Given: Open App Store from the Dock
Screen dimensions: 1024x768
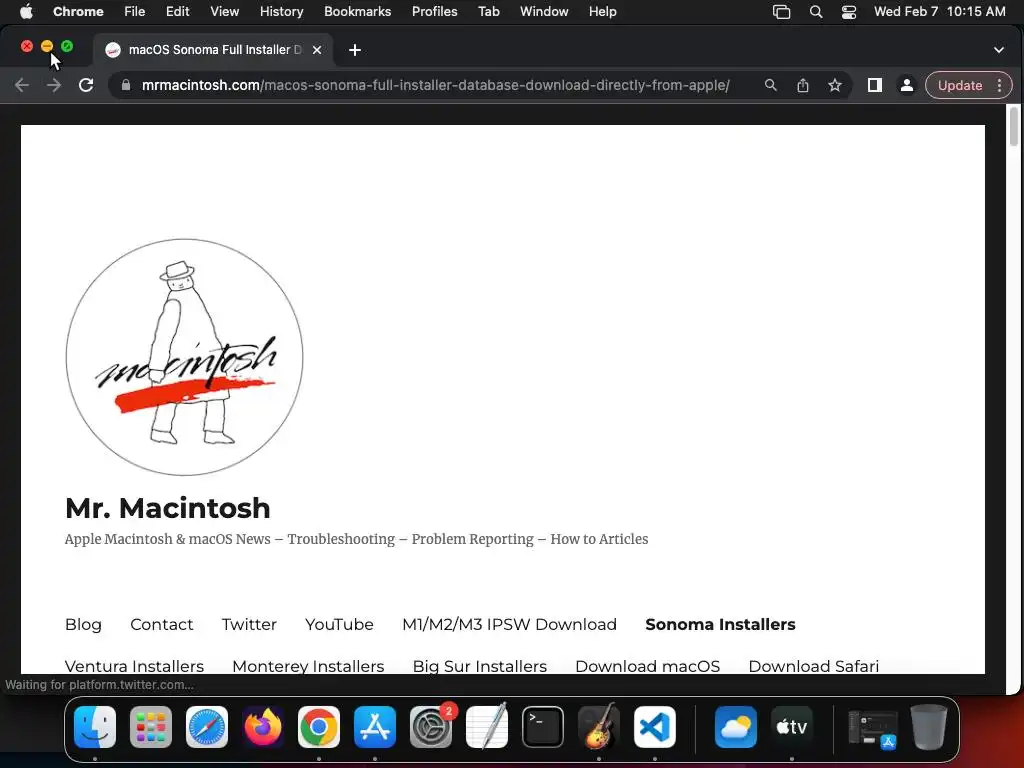Looking at the screenshot, I should click(x=375, y=727).
